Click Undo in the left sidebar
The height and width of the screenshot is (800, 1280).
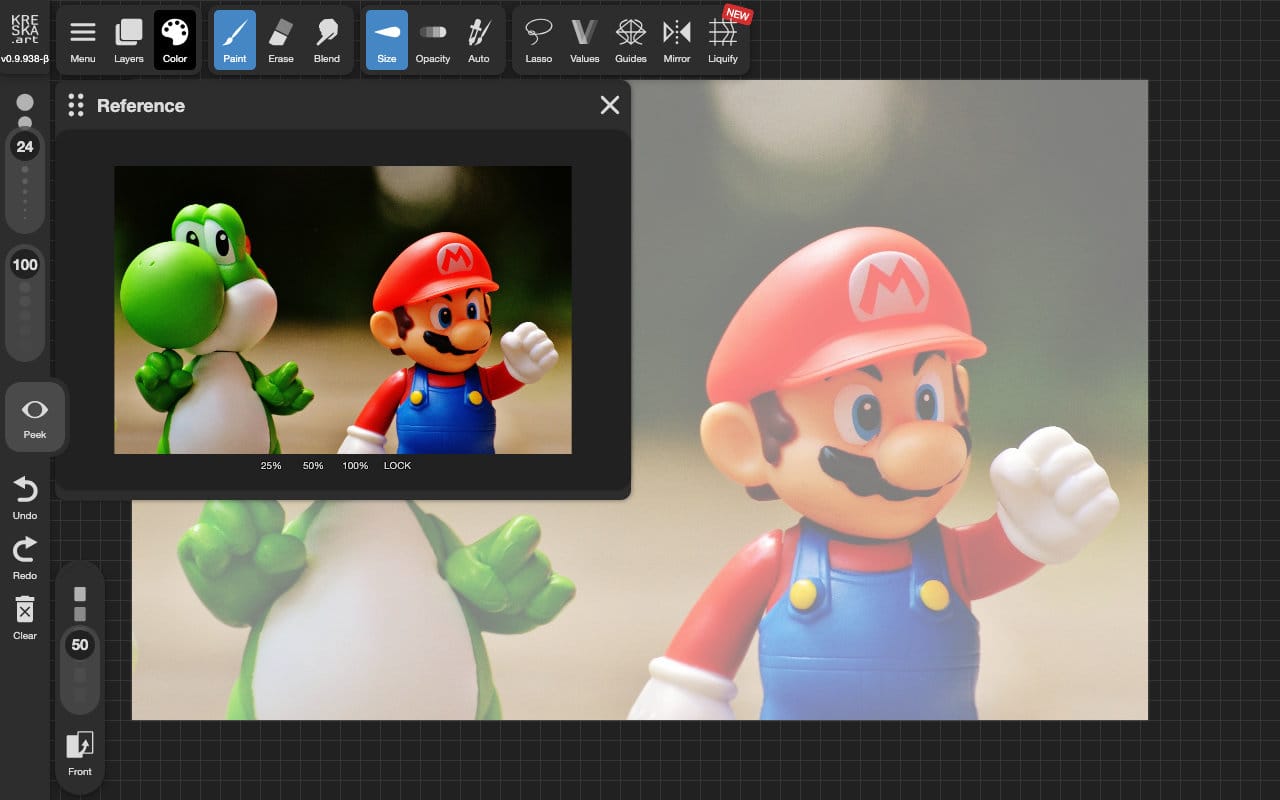pos(22,496)
